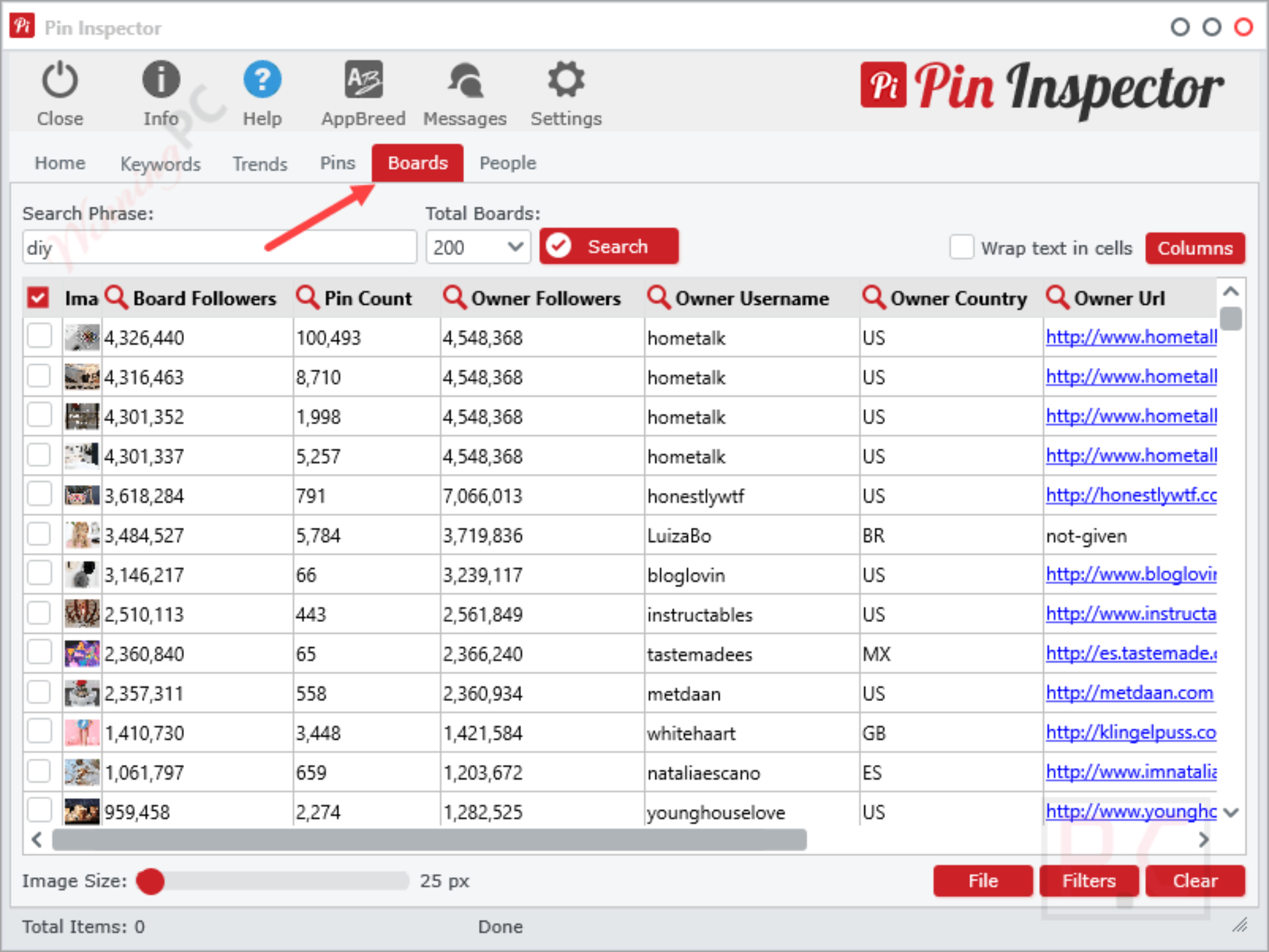
Task: Check the whitehaart row checkbox
Action: (x=39, y=732)
